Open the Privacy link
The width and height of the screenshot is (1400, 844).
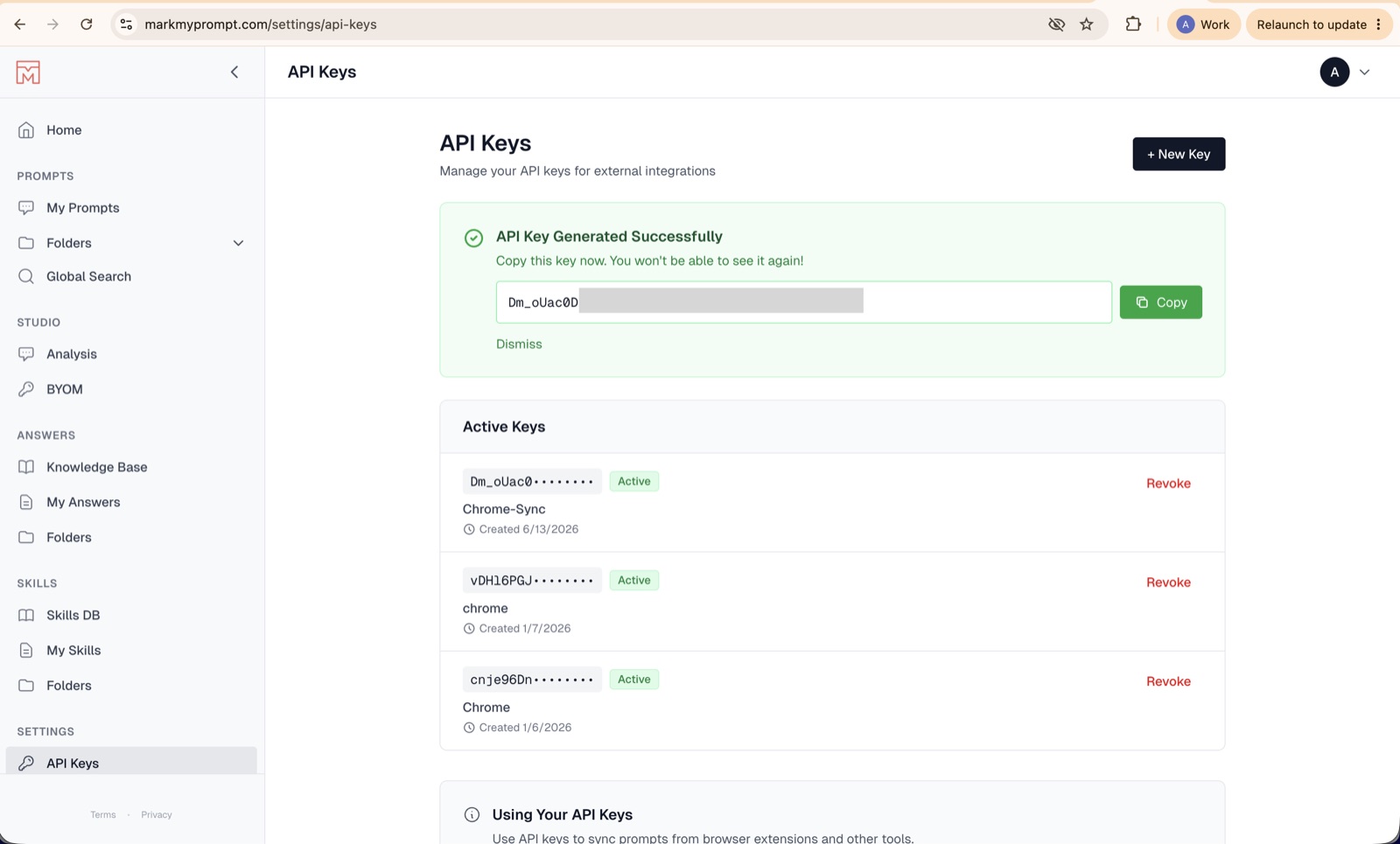[157, 814]
